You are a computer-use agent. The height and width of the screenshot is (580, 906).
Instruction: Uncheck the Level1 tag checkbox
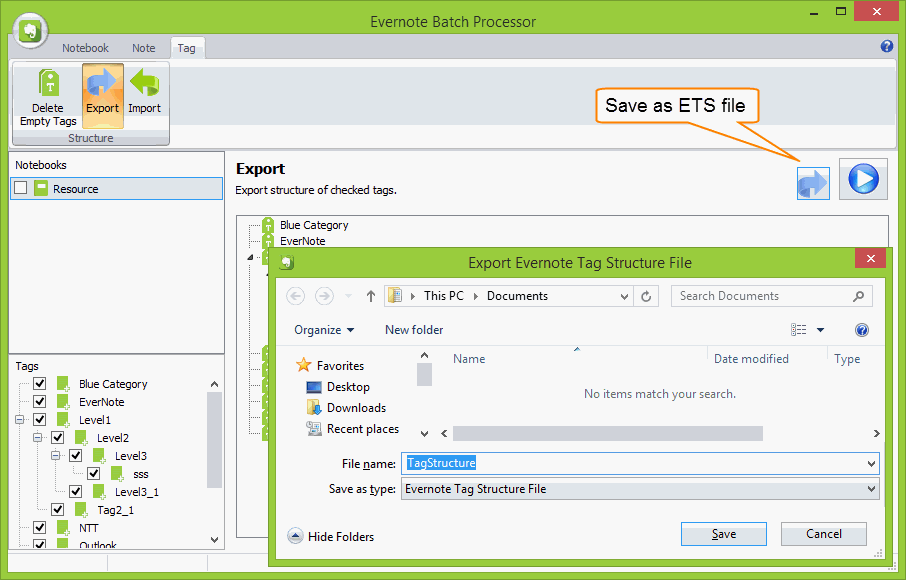(39, 419)
